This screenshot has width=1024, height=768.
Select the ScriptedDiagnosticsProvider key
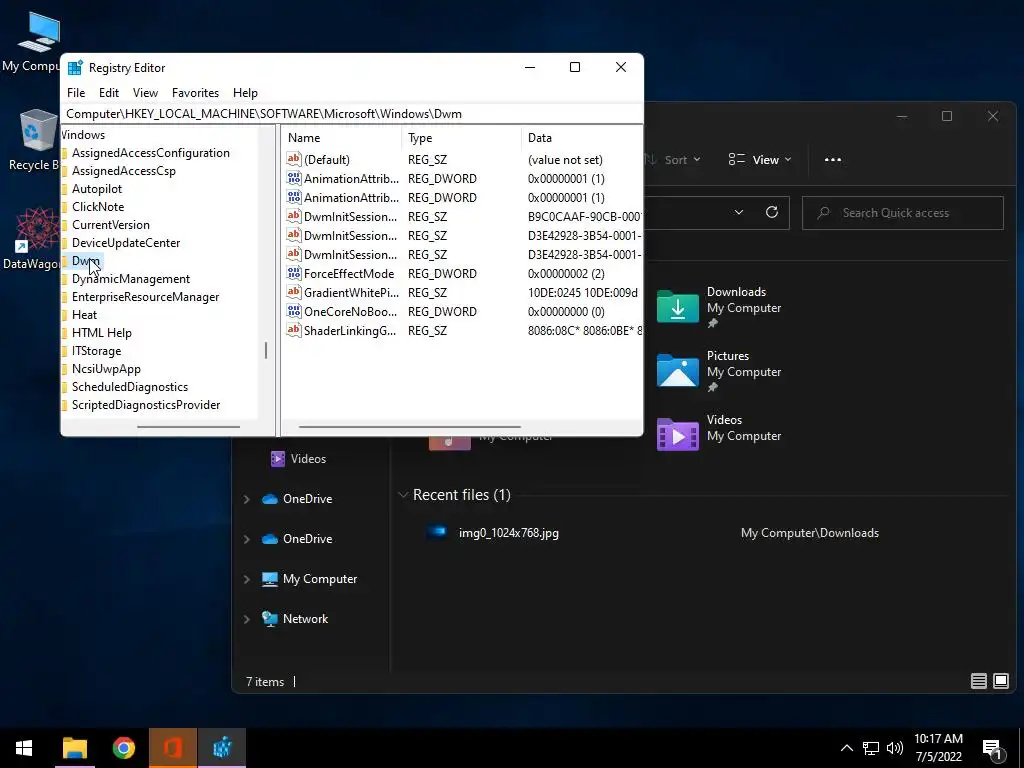pyautogui.click(x=146, y=405)
